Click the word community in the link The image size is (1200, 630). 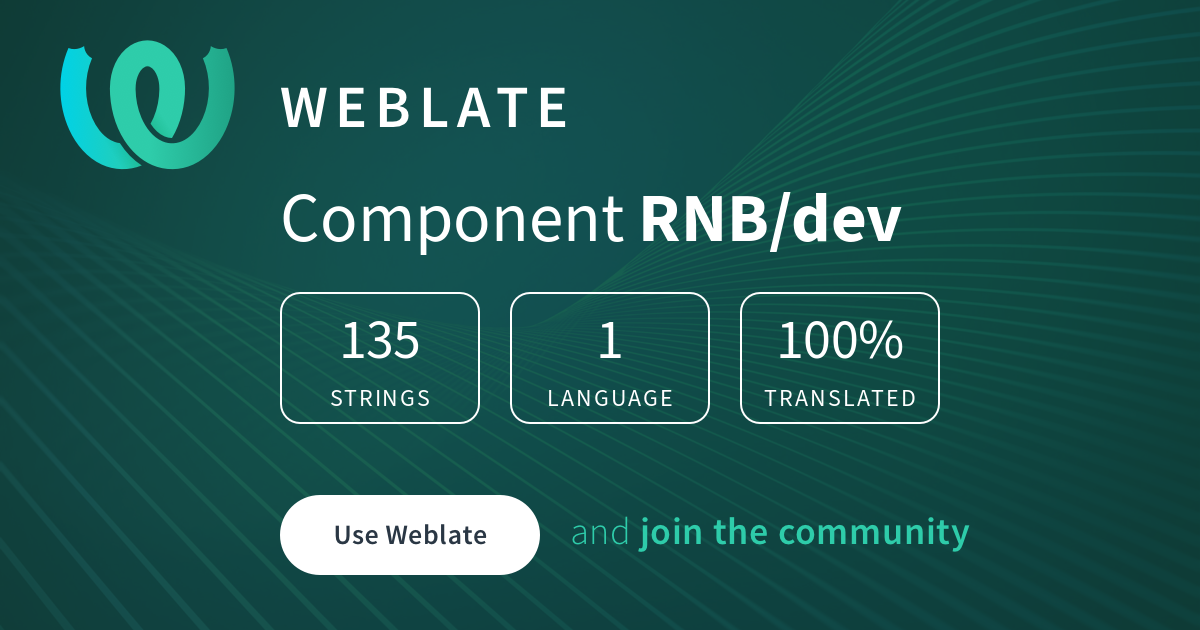[x=873, y=533]
